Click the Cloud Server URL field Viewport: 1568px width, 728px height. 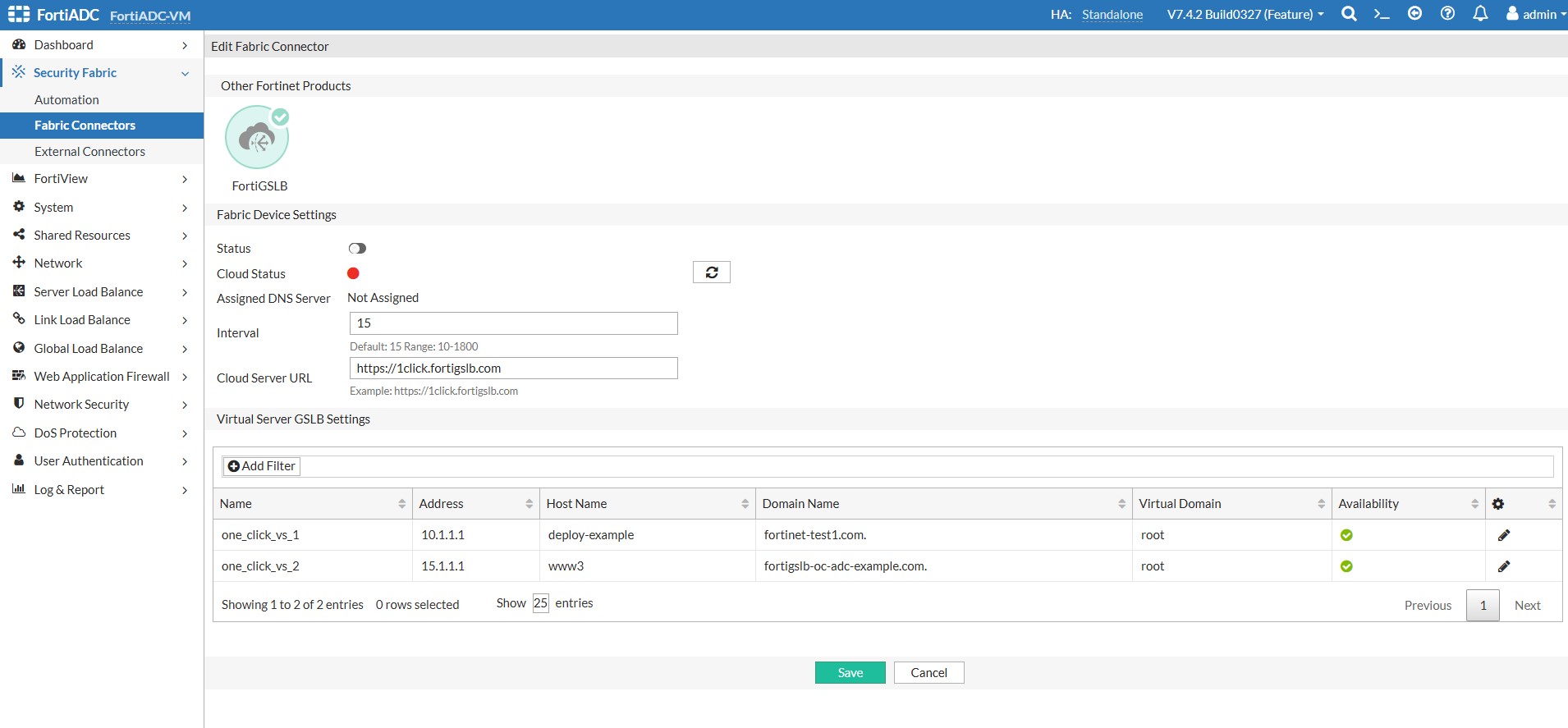click(x=513, y=369)
